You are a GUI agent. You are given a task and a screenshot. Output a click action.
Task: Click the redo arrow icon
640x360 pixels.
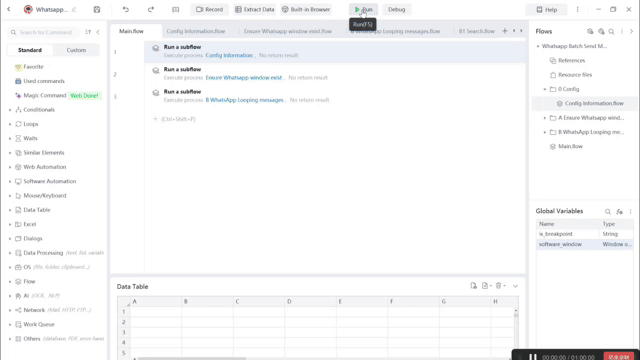pyautogui.click(x=151, y=9)
